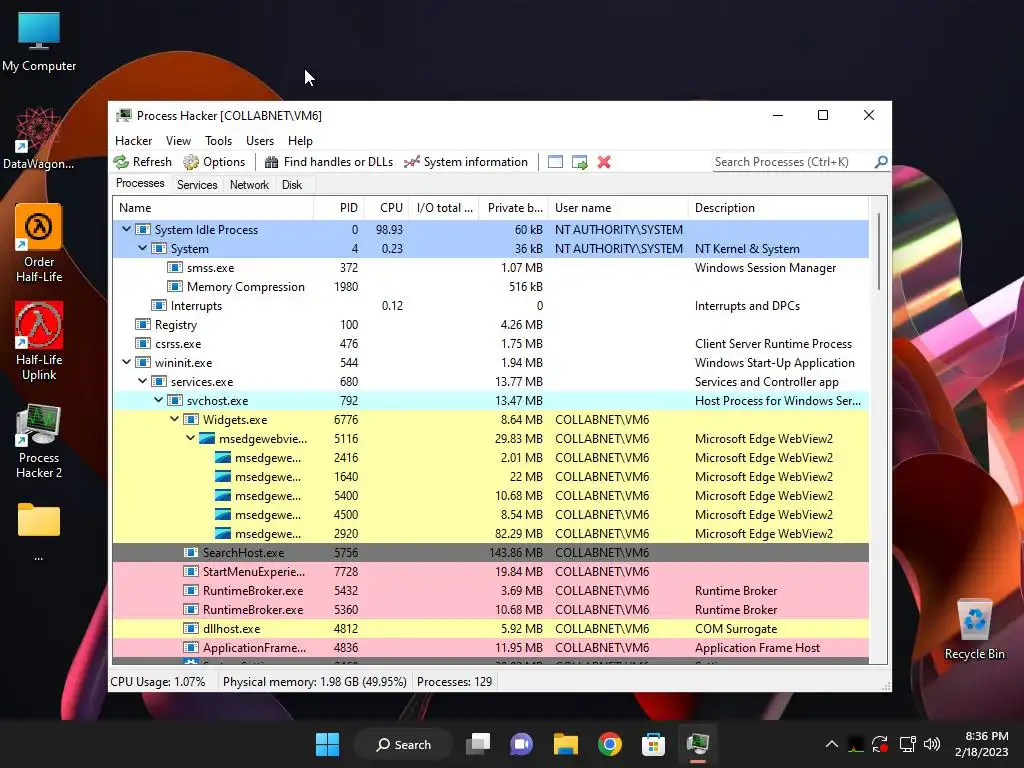Show hidden system tray icons

pos(831,744)
